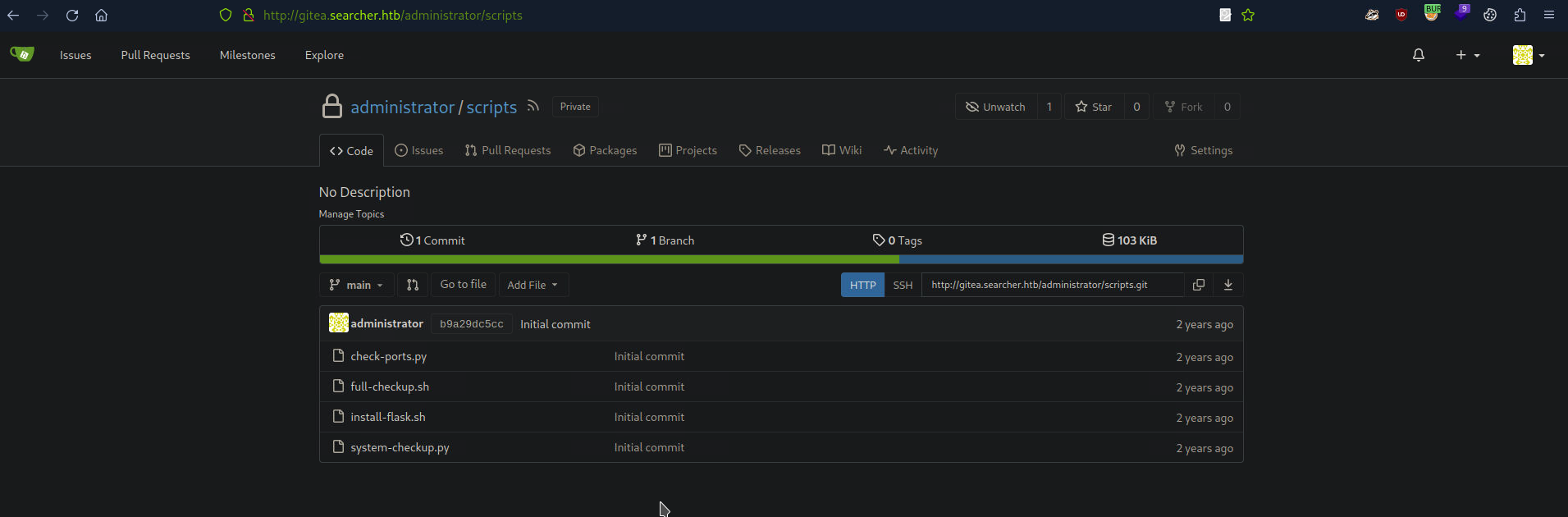Click the green language bar segment

(609, 259)
